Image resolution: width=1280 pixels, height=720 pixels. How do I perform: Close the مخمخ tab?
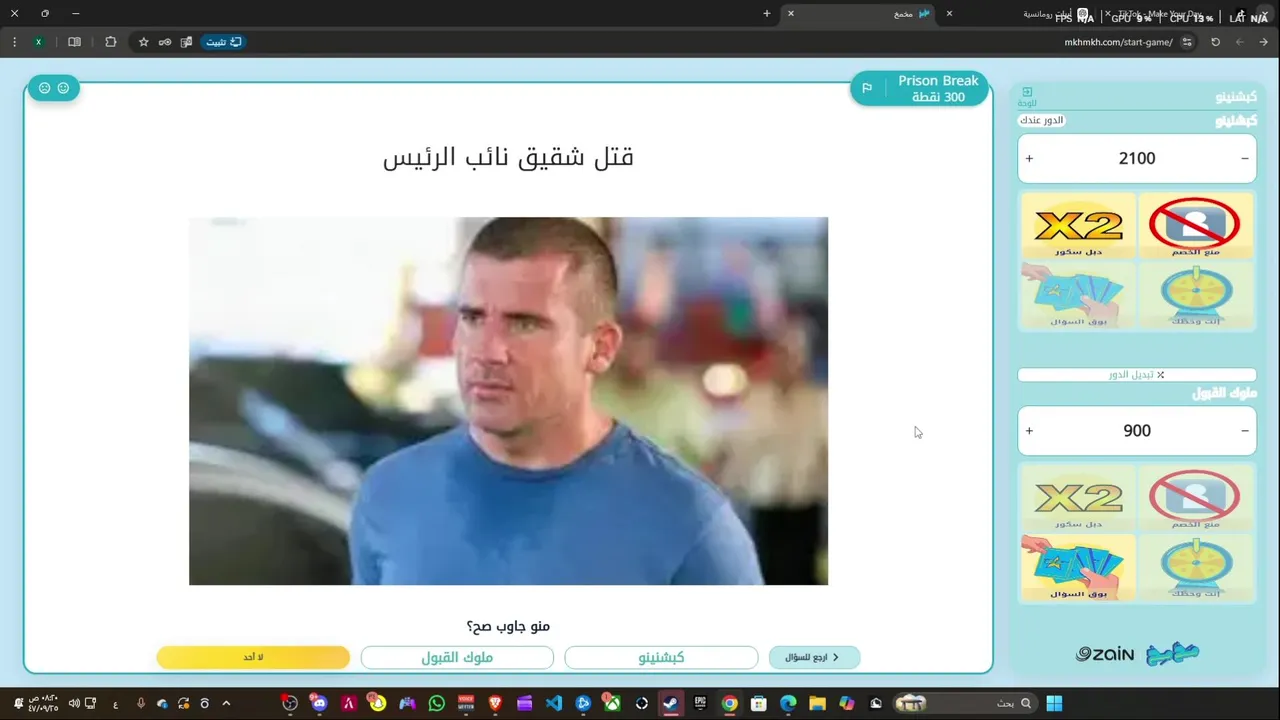(791, 13)
